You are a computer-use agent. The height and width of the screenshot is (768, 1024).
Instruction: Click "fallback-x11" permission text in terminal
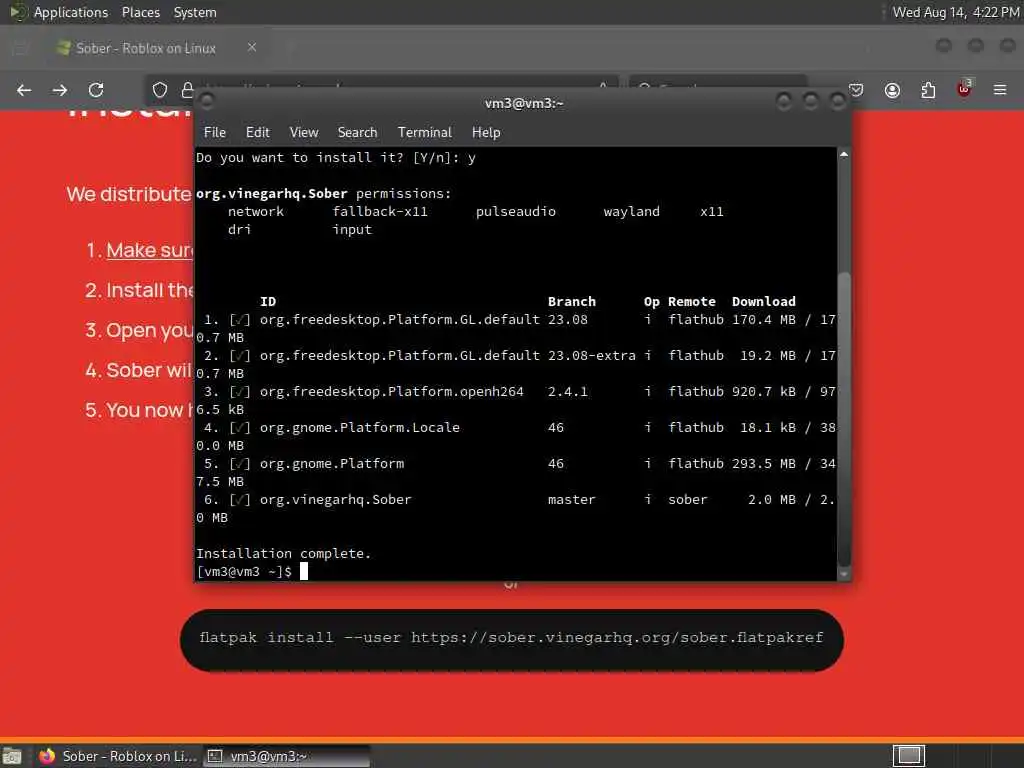(x=379, y=212)
